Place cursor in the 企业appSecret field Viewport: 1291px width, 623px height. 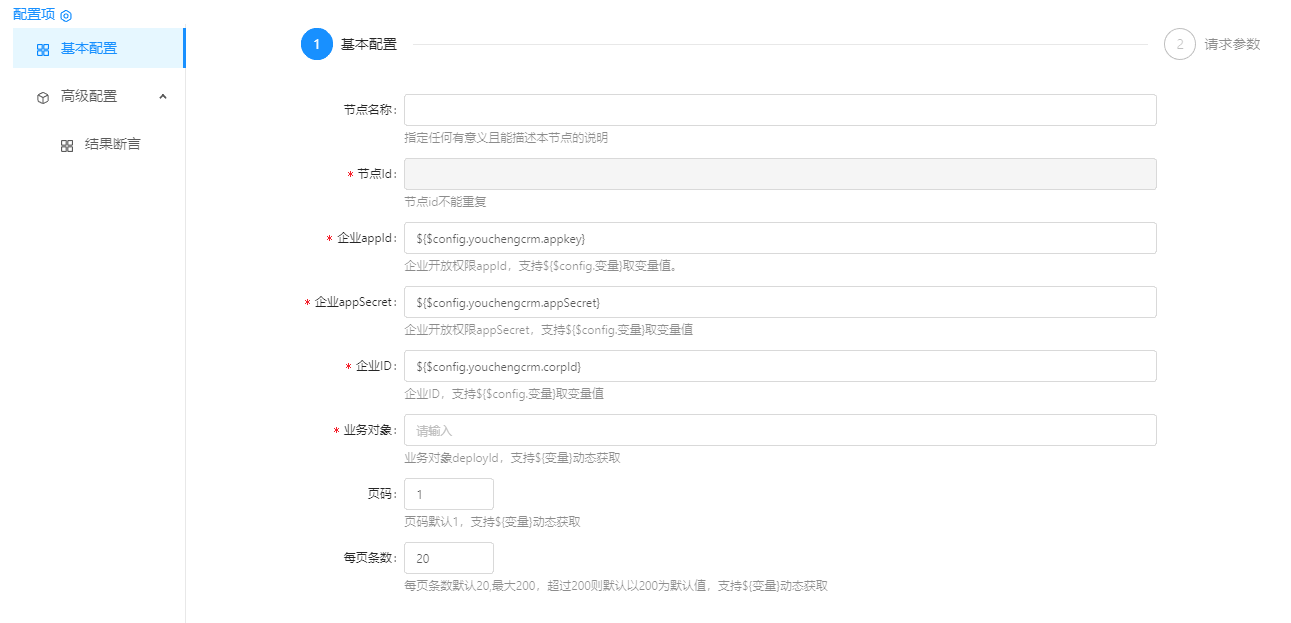click(x=780, y=302)
